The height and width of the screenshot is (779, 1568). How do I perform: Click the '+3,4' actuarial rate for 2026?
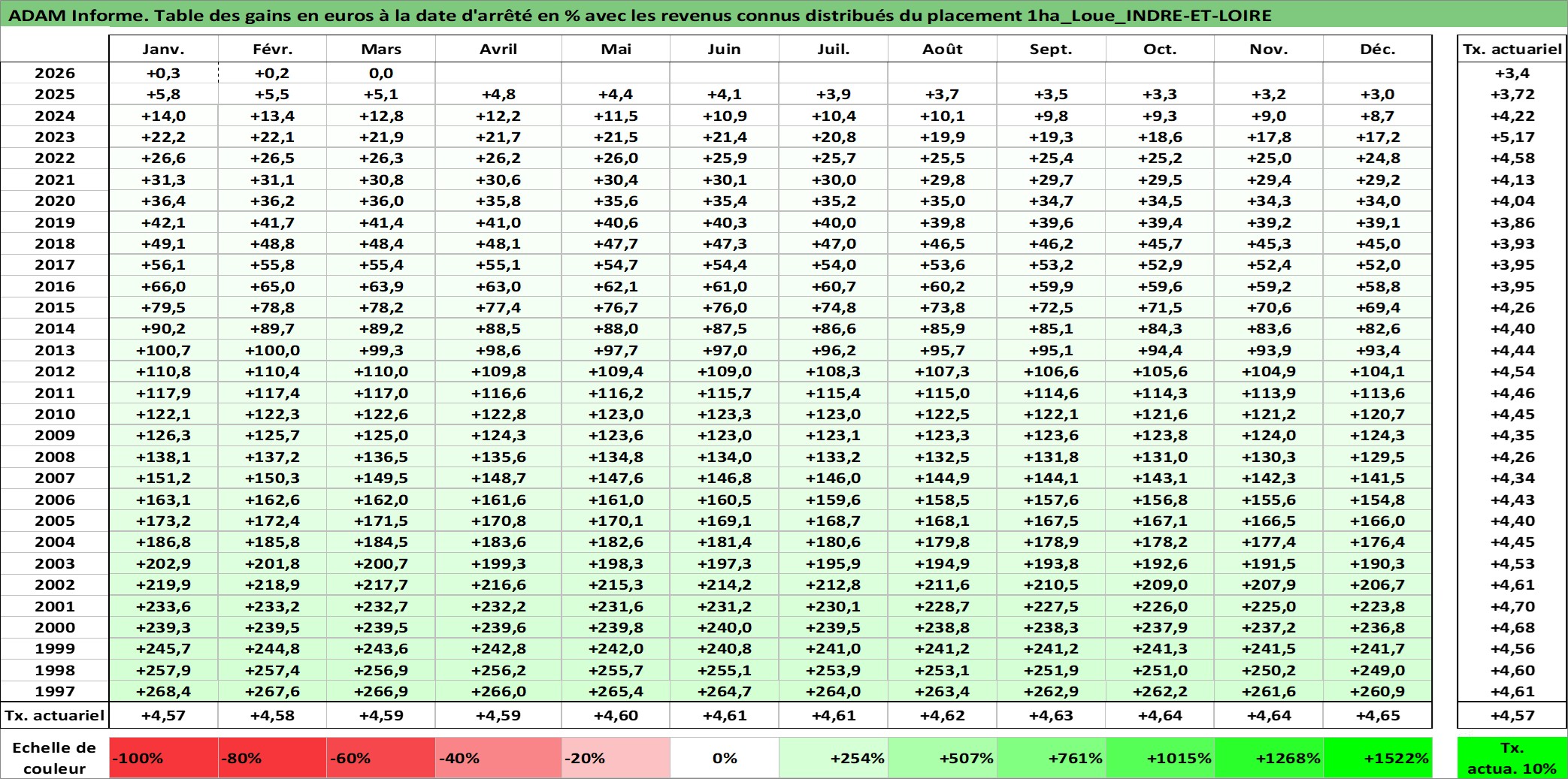coord(1512,73)
